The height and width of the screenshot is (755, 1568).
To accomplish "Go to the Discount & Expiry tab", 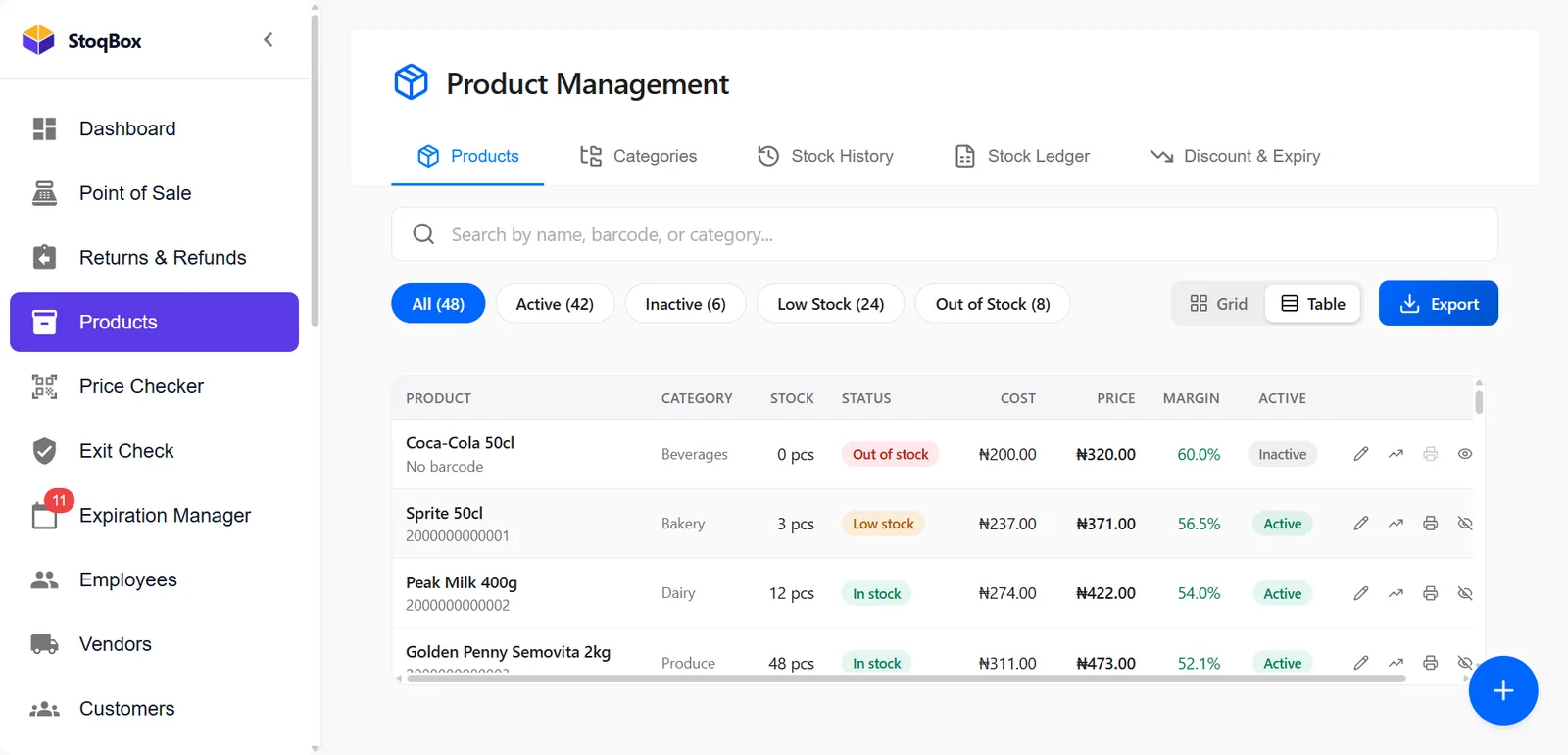I will tap(1235, 156).
